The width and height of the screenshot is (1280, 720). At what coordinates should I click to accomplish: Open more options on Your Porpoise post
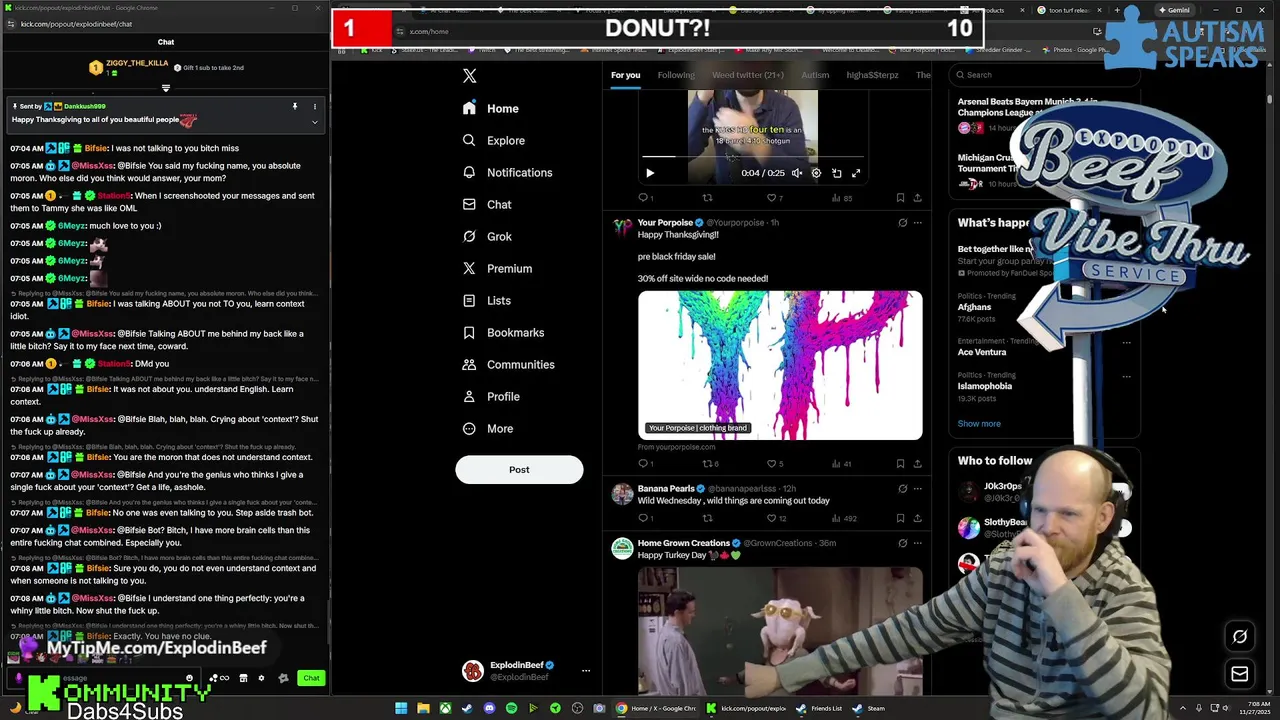[x=917, y=223]
